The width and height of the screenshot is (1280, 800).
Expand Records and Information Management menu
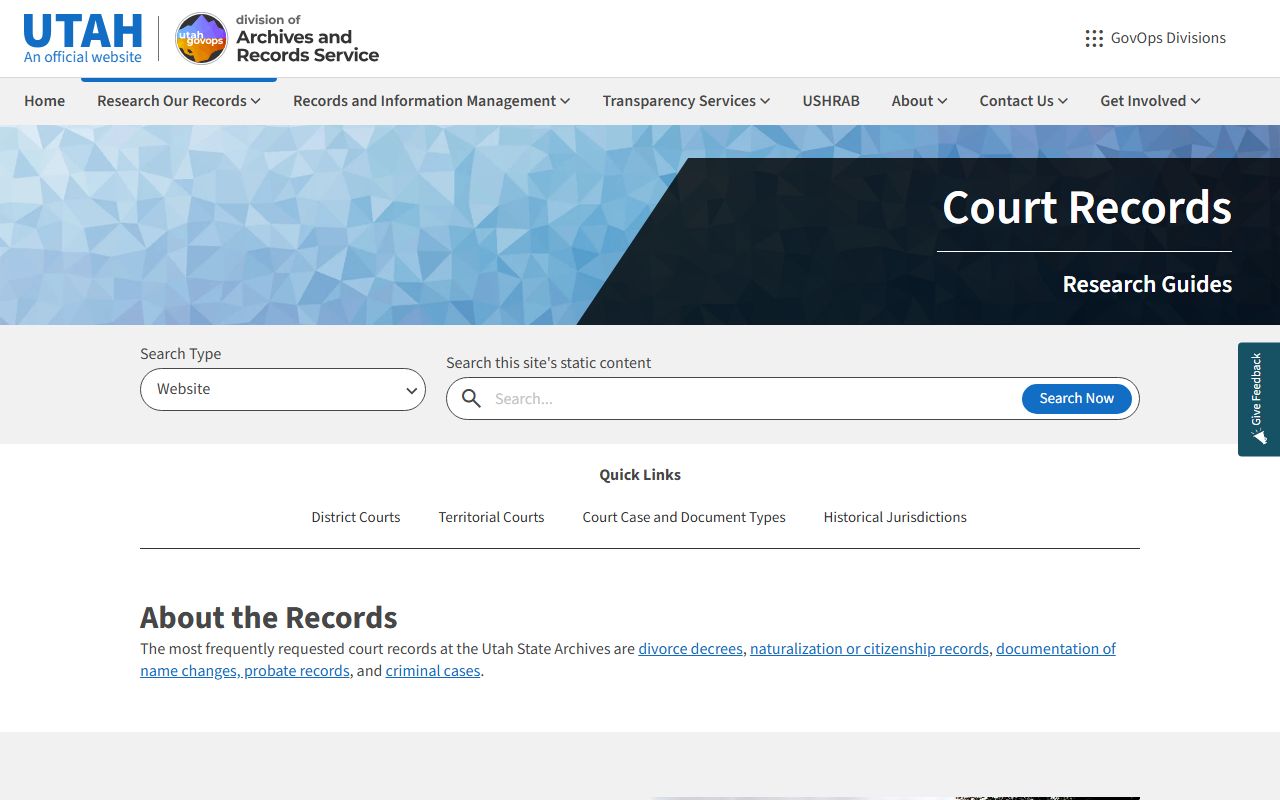click(431, 101)
